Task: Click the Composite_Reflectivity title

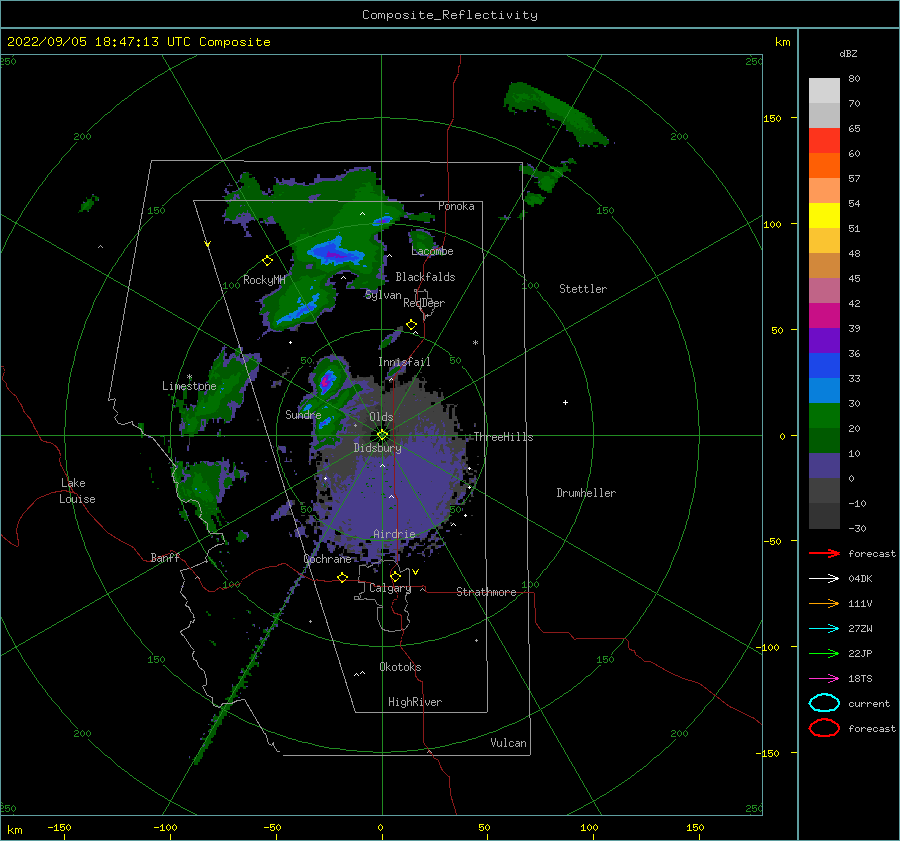Action: point(449,15)
